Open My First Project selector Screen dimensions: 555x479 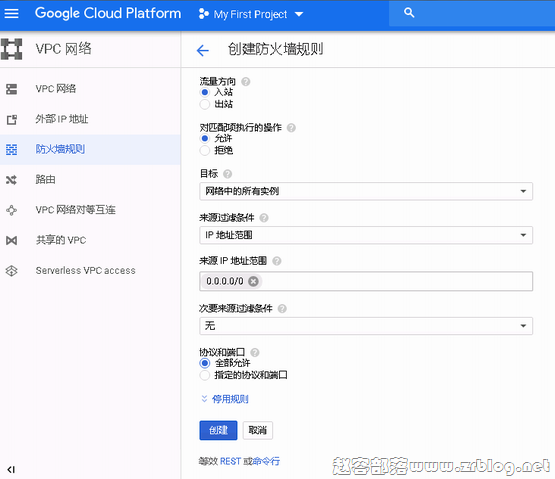click(x=251, y=14)
